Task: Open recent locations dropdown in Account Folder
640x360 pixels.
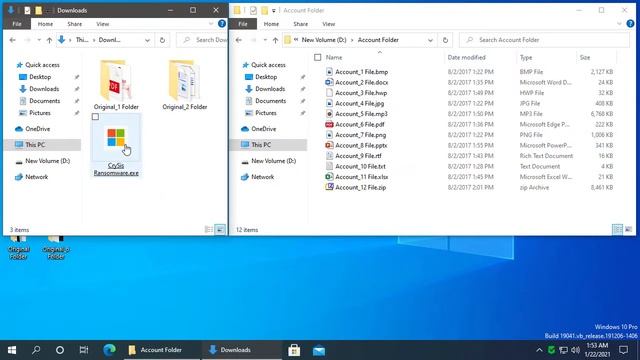Action: (265, 40)
